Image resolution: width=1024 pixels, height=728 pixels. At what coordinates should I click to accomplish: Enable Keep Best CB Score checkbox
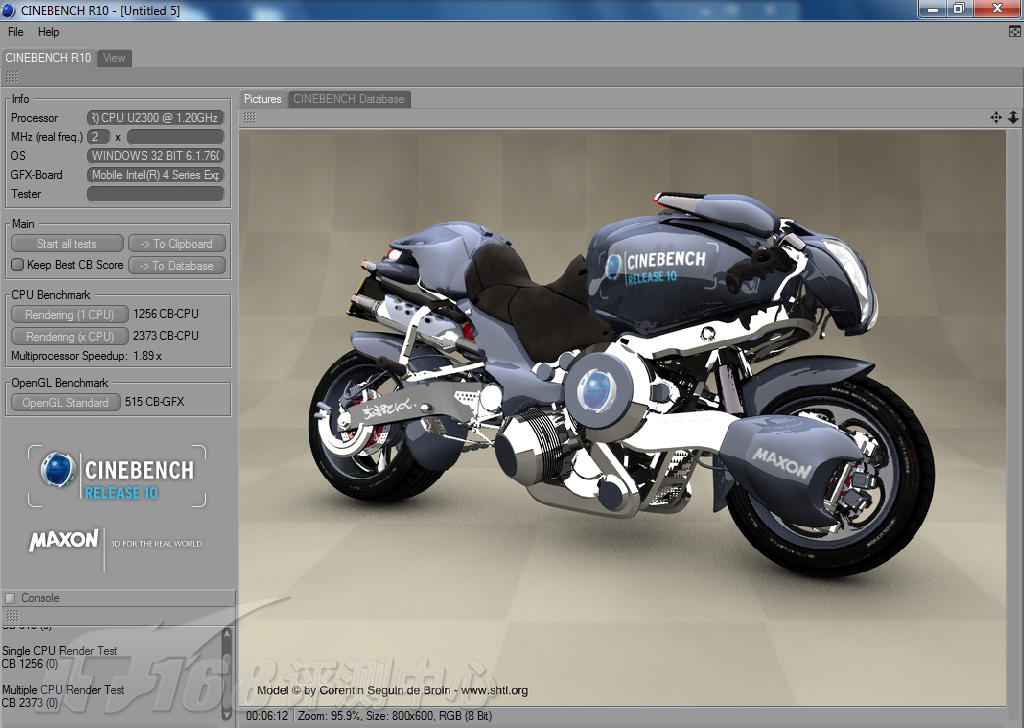(18, 265)
